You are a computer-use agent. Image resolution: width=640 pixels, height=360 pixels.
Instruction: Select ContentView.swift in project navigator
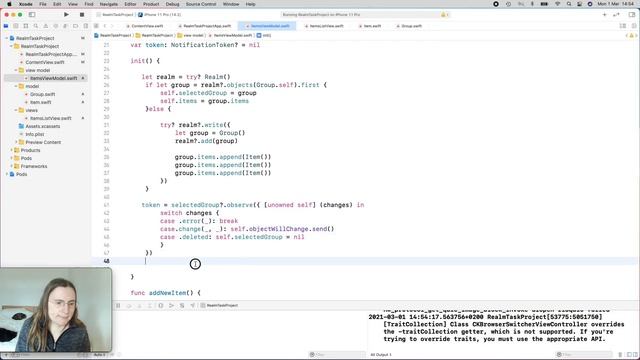pyautogui.click(x=45, y=62)
